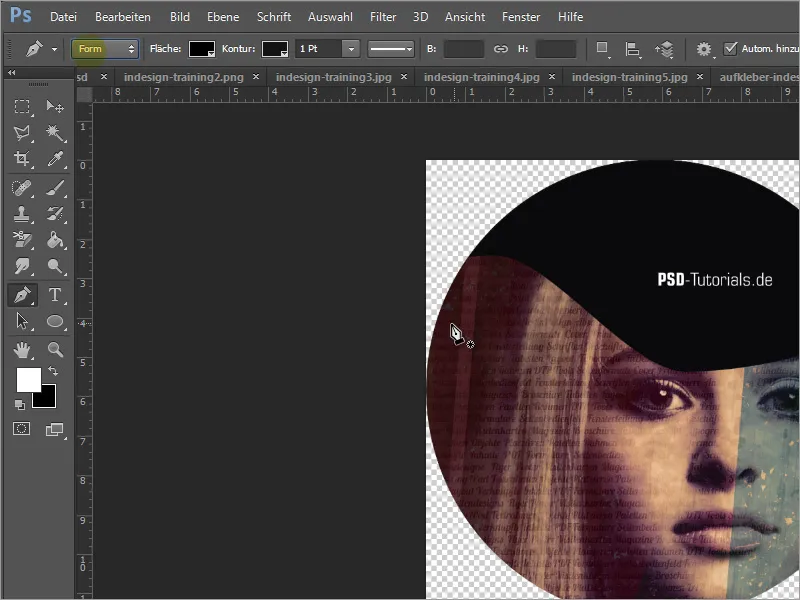This screenshot has height=600, width=800.
Task: Toggle Quick Mask mode
Action: (21, 429)
